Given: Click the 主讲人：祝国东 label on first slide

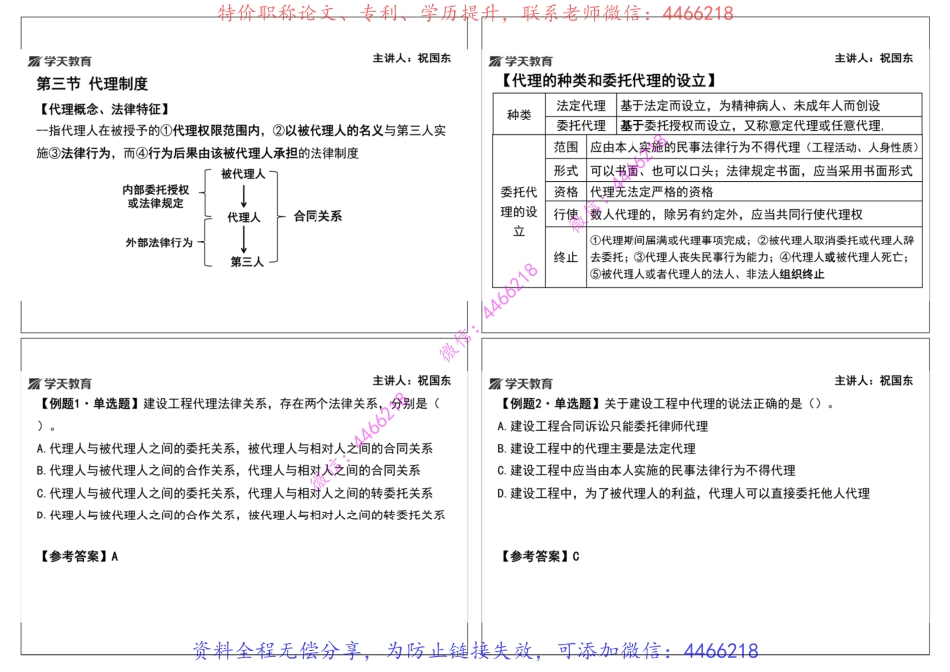Looking at the screenshot, I should [x=413, y=59].
